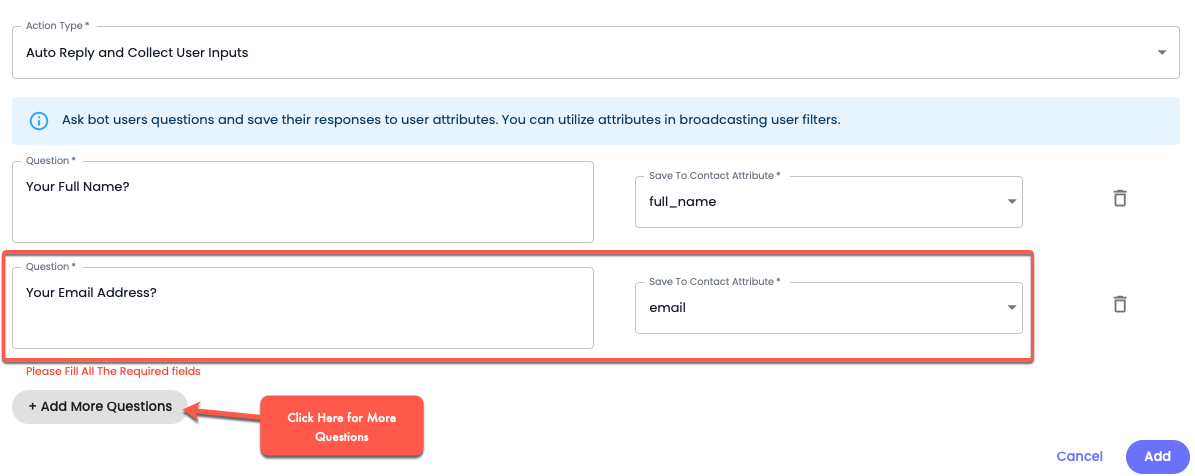Click the 'Click Here for More Questions' callout

coord(341,427)
